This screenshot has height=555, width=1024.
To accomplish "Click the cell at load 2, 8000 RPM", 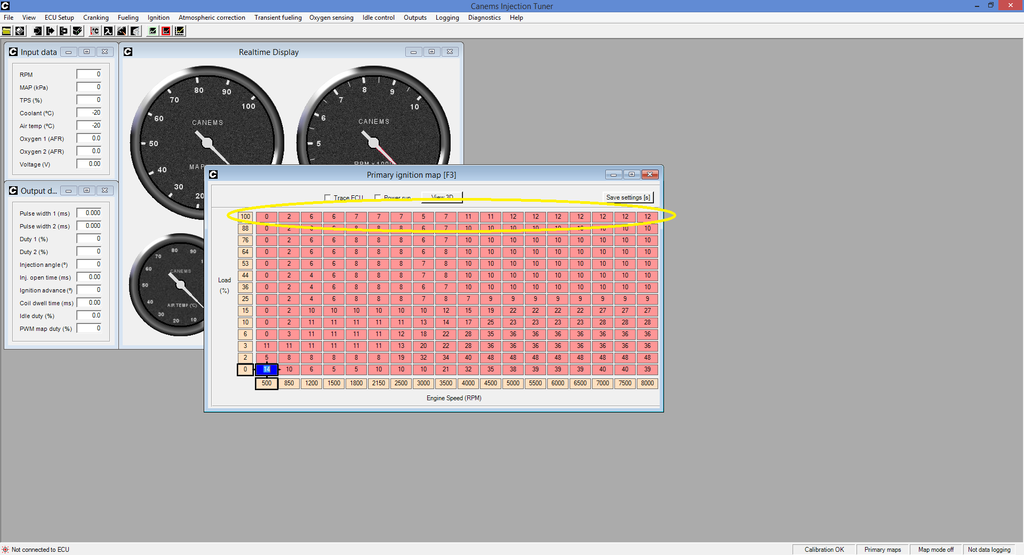I will 647,358.
